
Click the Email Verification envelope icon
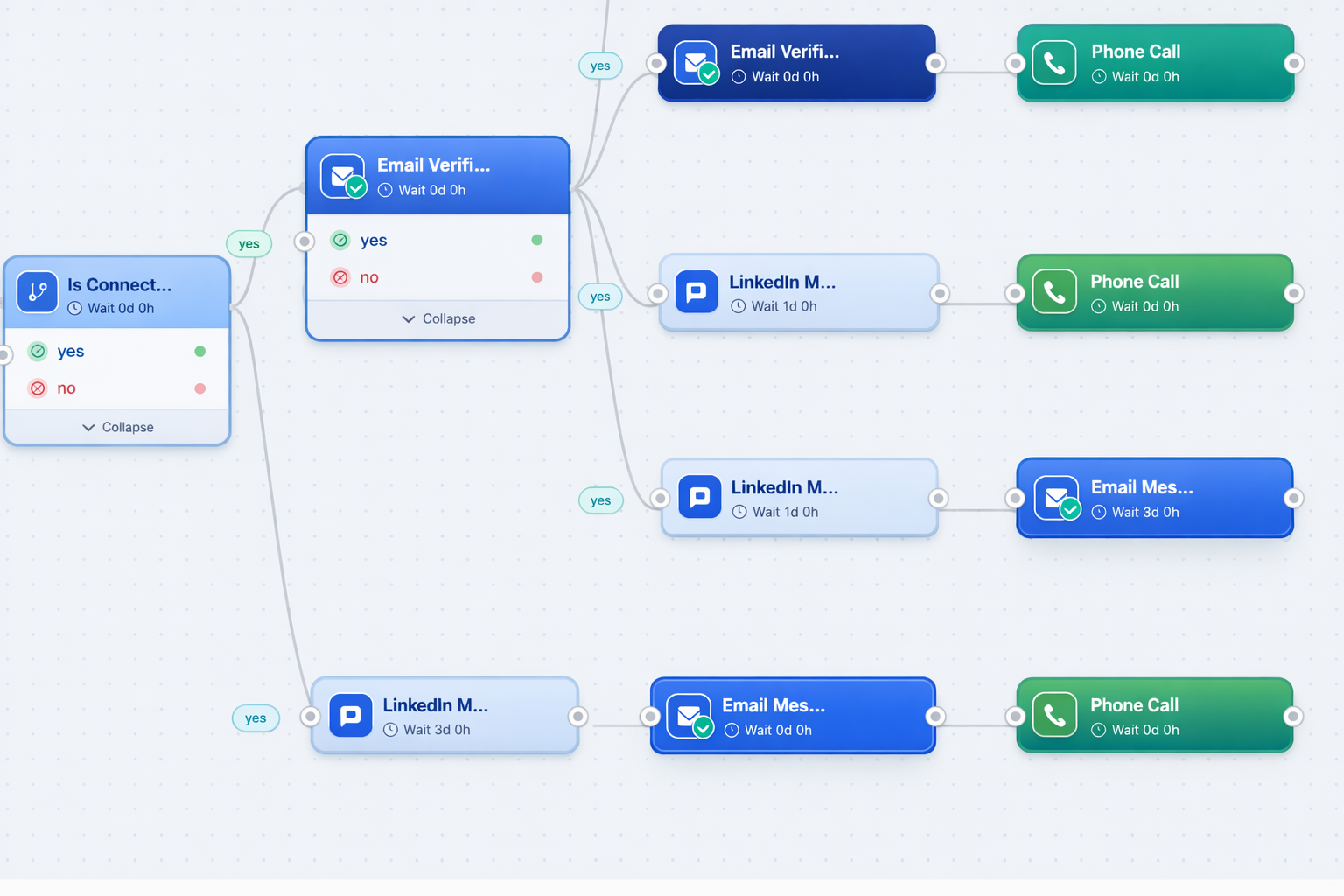pyautogui.click(x=341, y=175)
